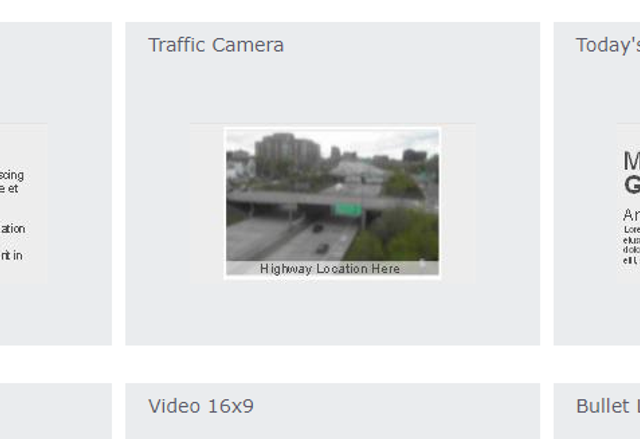This screenshot has height=439, width=640.
Task: Click the 'nt in' text in the left card
Action: click(x=11, y=255)
